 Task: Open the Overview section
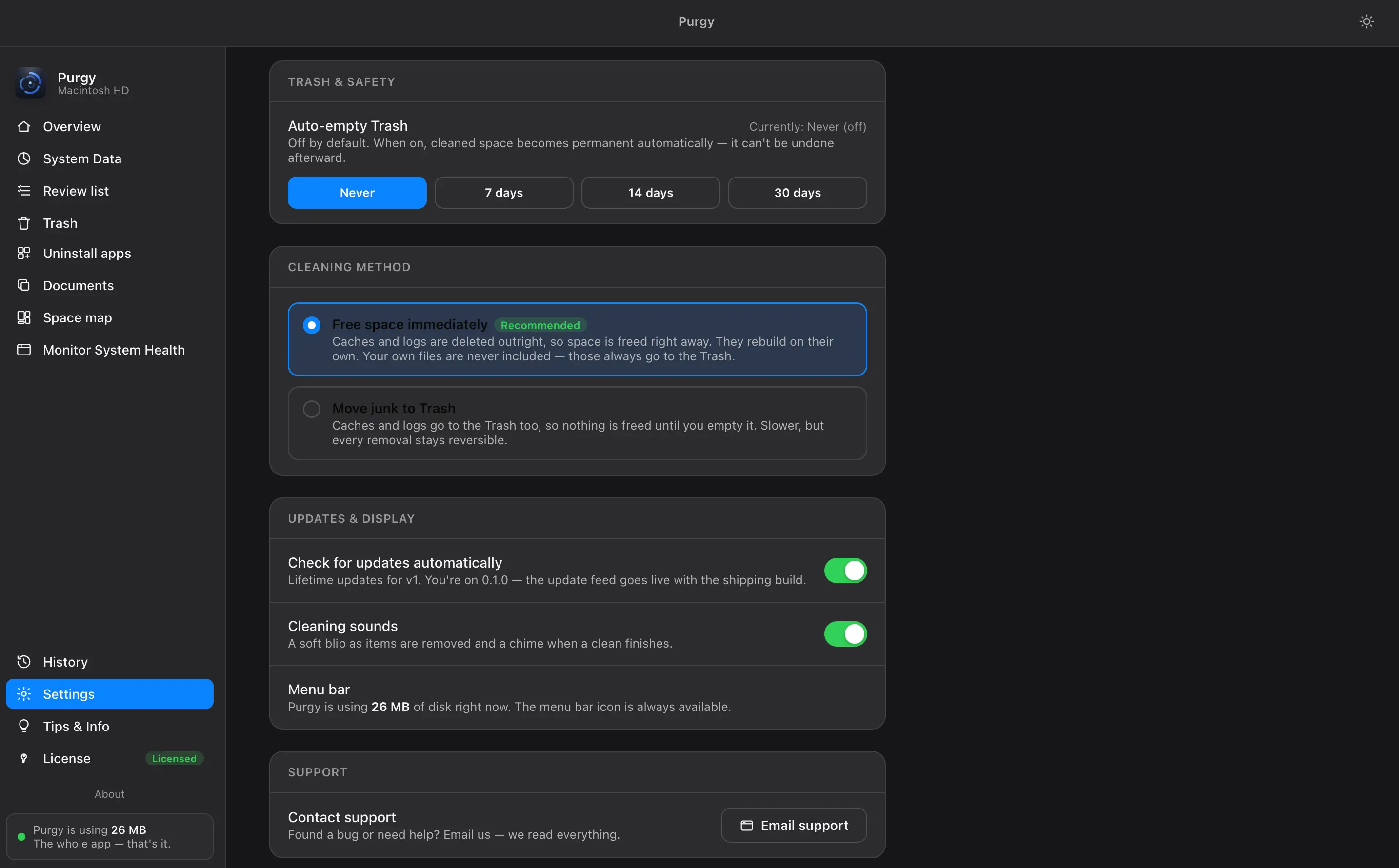110,126
